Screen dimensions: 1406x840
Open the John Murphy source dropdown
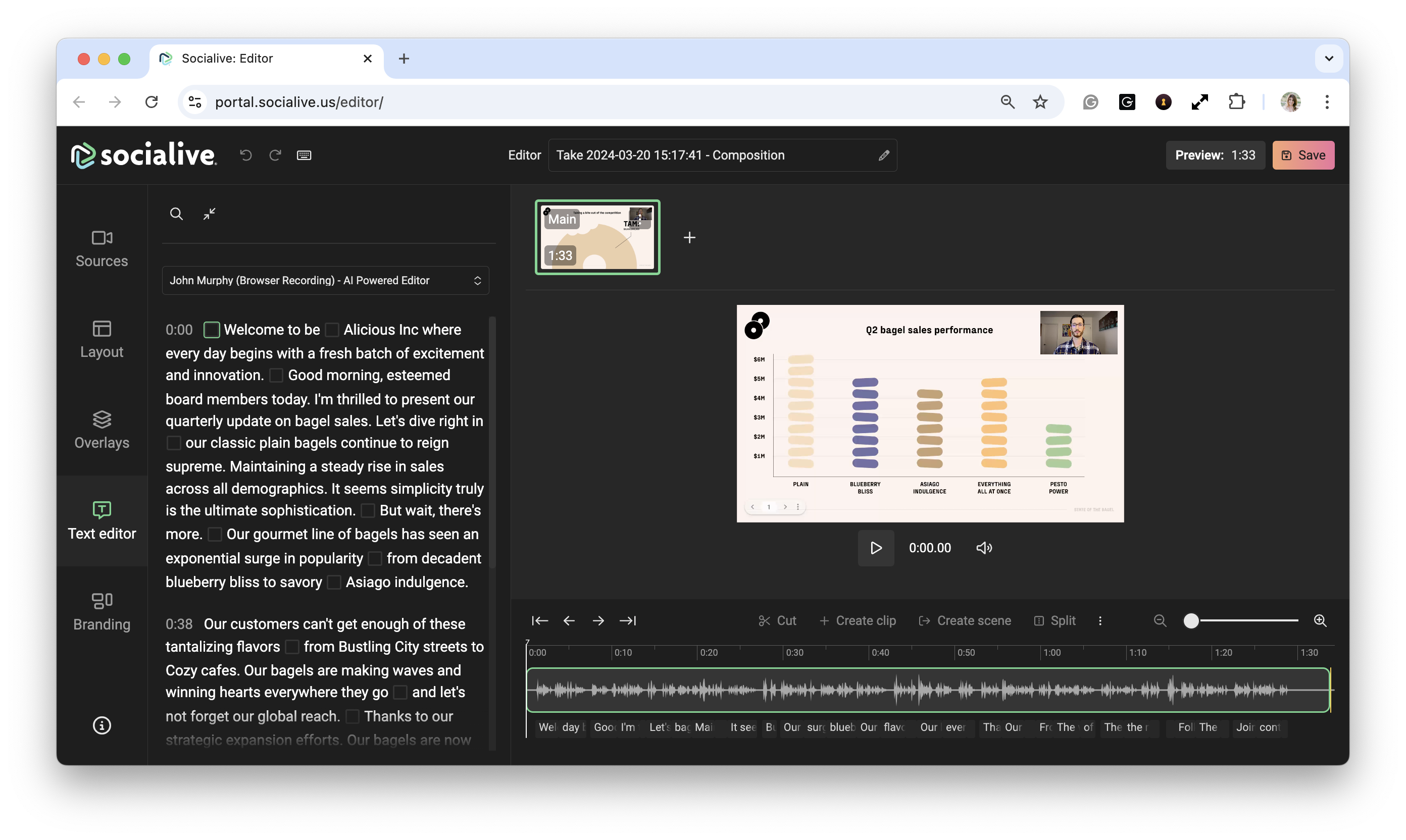(x=326, y=280)
